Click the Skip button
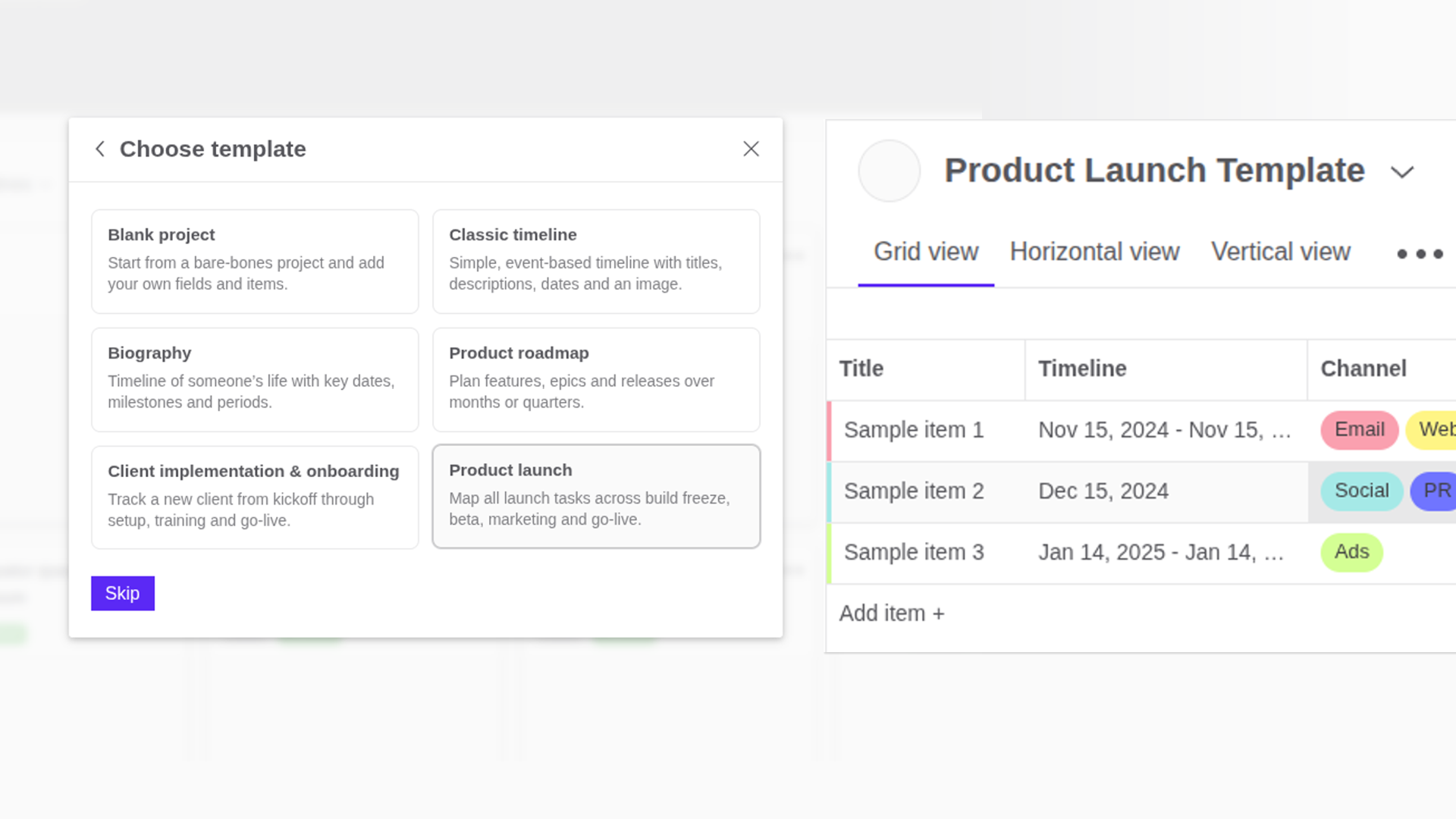1456x819 pixels. click(122, 593)
